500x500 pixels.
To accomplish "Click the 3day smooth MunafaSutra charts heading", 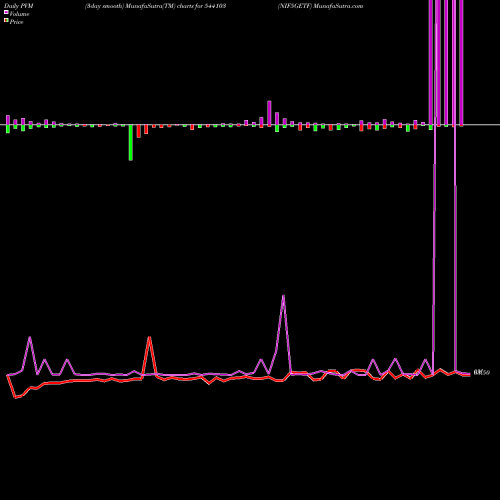I will (x=155, y=6).
